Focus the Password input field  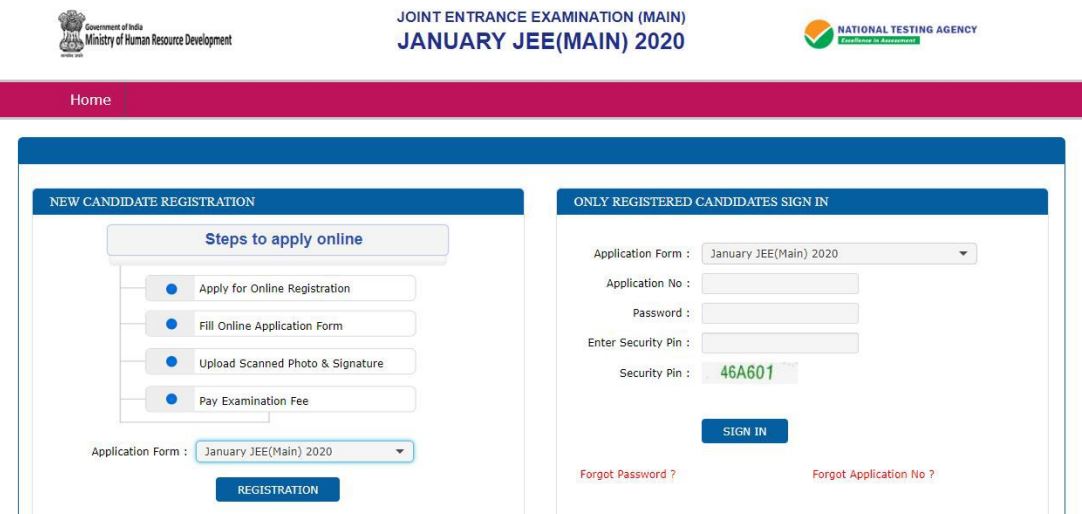point(780,314)
